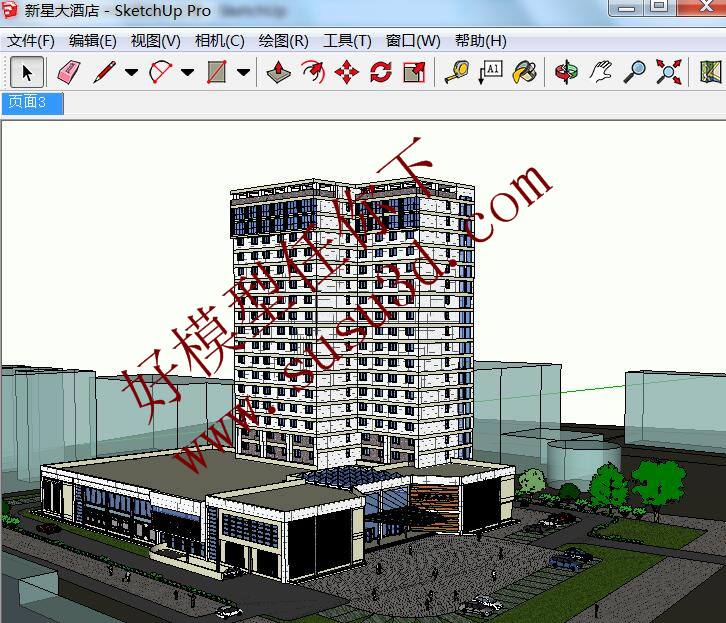Activate the Orbit camera tool
726x623 pixels.
566,72
